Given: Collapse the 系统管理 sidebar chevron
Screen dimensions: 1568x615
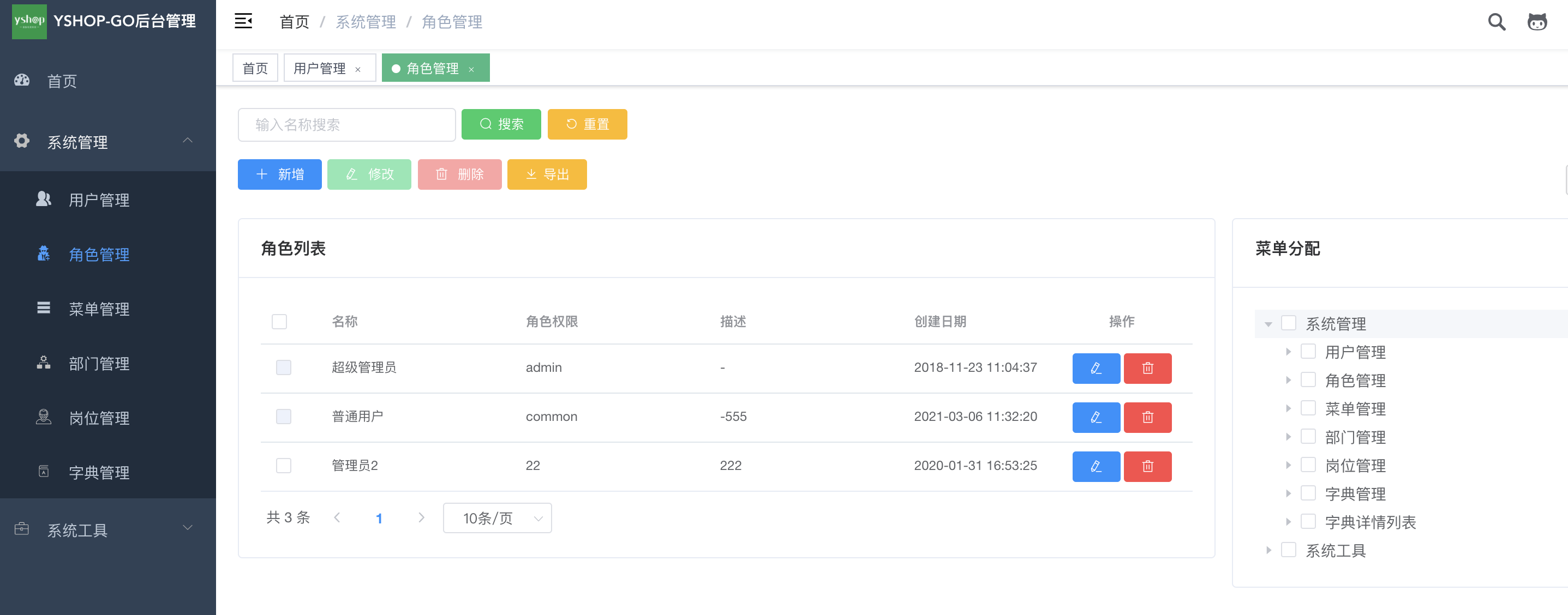Looking at the screenshot, I should coord(188,141).
